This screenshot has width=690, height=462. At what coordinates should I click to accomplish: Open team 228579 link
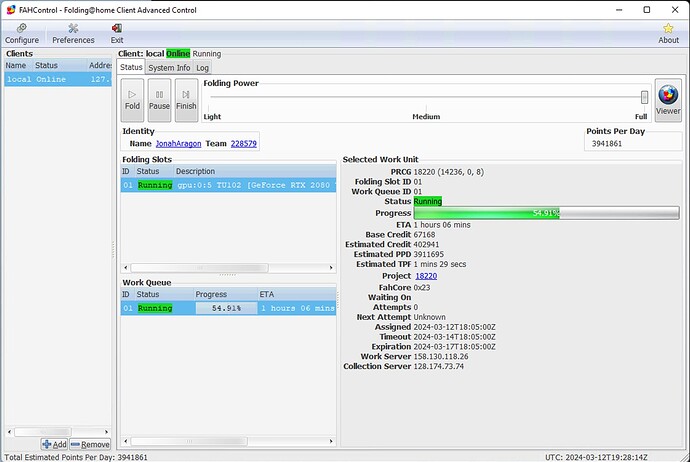click(243, 143)
